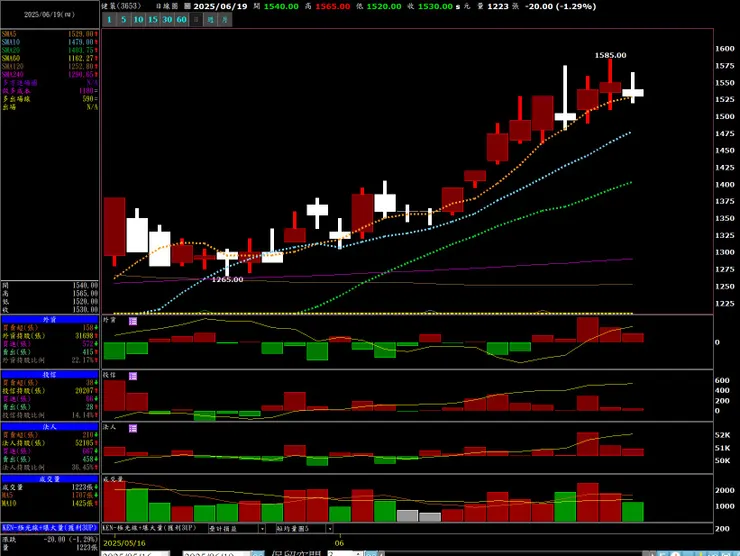The height and width of the screenshot is (556, 740).
Task: Click the SMA240 indicator row
Action: click(x=50, y=75)
